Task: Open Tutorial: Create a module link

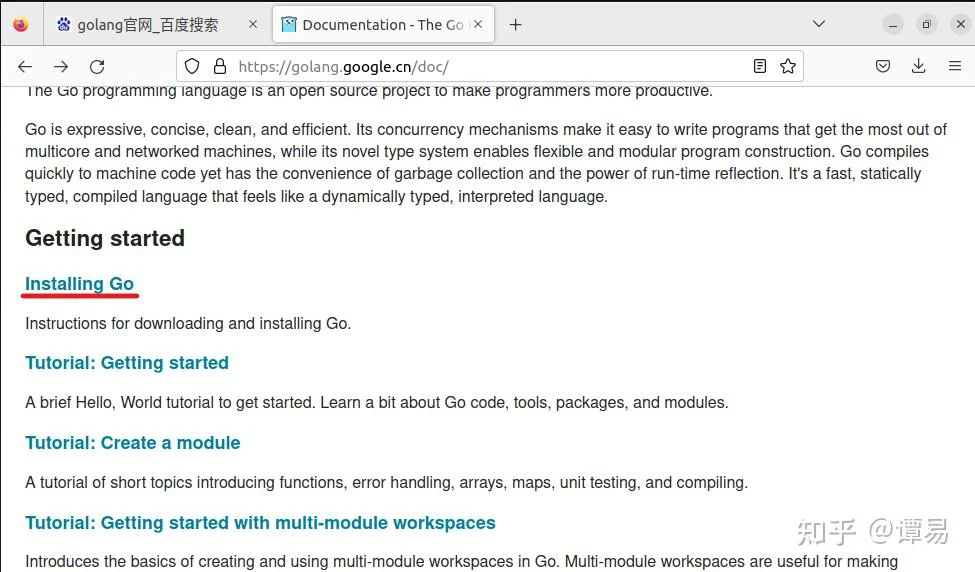Action: tap(132, 443)
